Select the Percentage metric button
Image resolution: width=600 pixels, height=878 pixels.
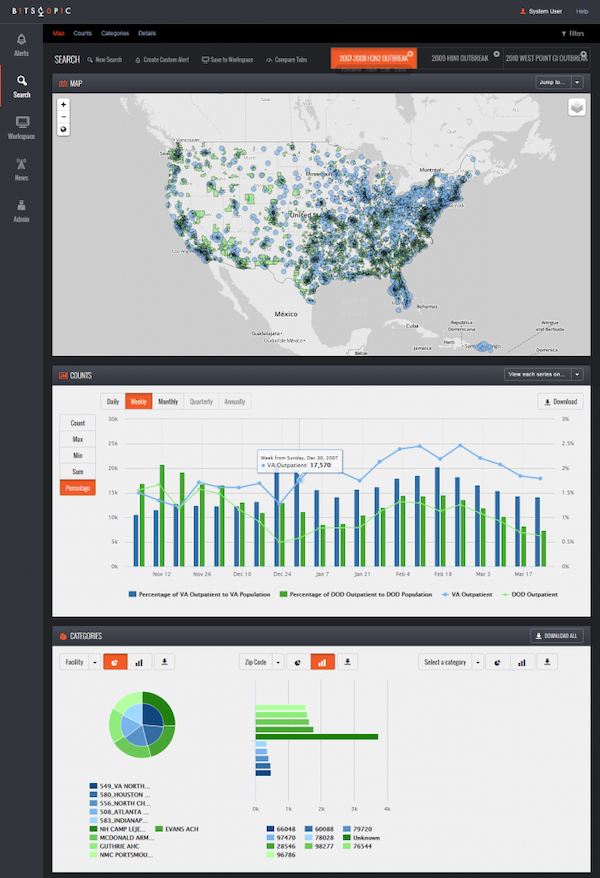[x=78, y=488]
